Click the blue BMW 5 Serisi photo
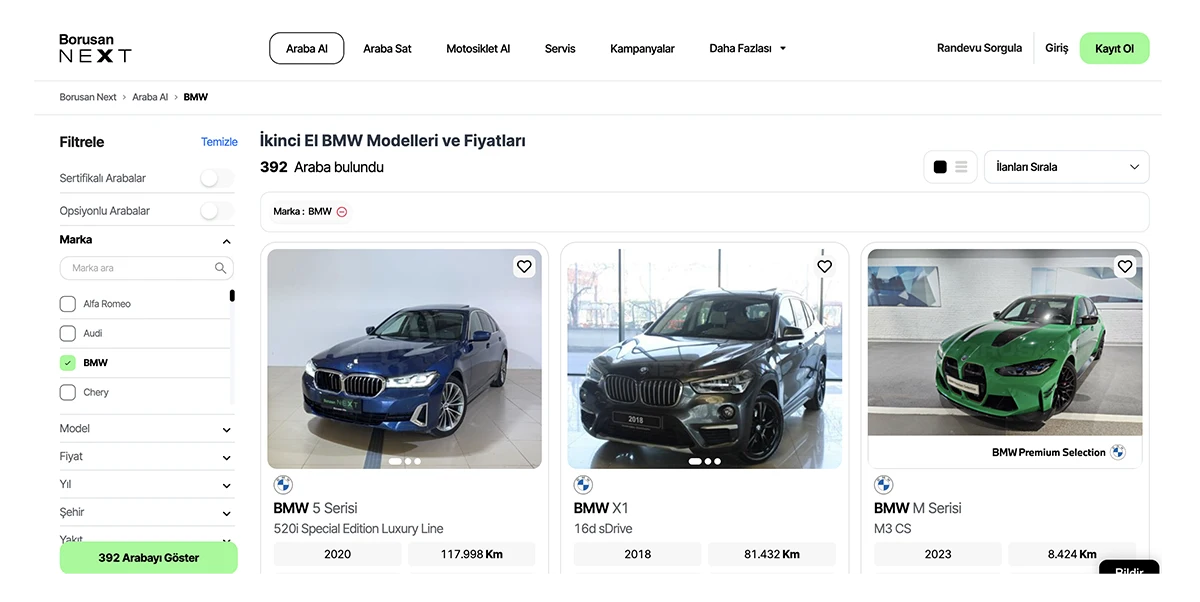1200x602 pixels. point(404,360)
